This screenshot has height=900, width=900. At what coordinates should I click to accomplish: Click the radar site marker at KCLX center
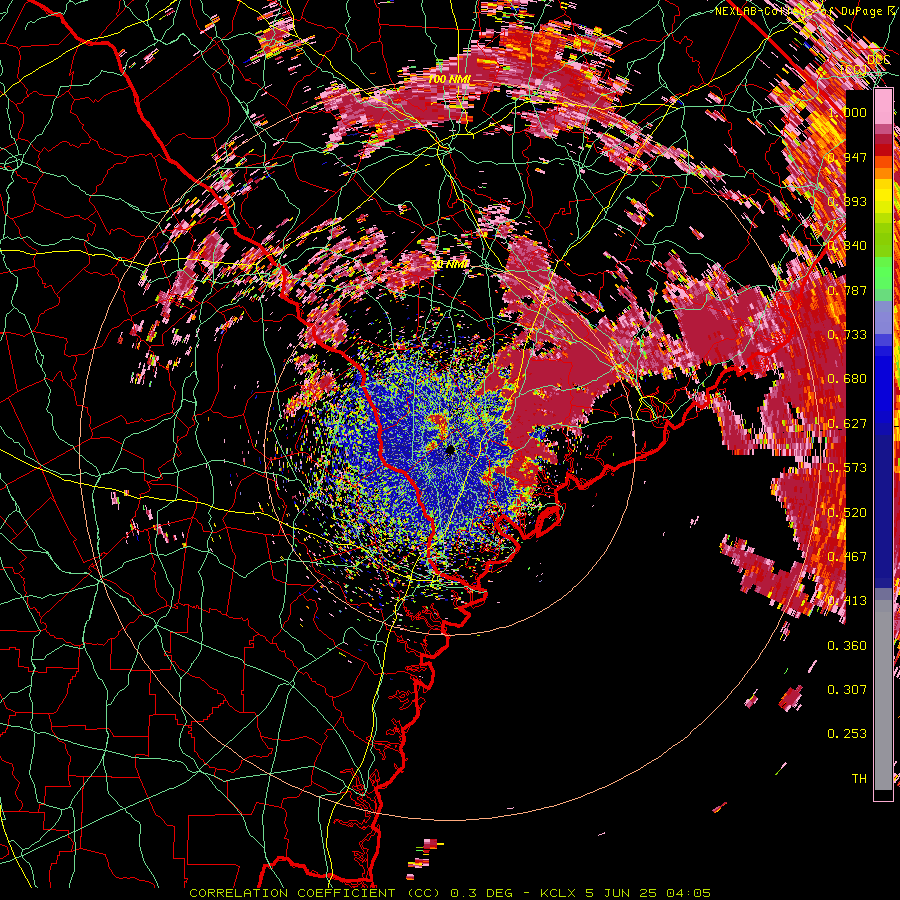coord(450,449)
